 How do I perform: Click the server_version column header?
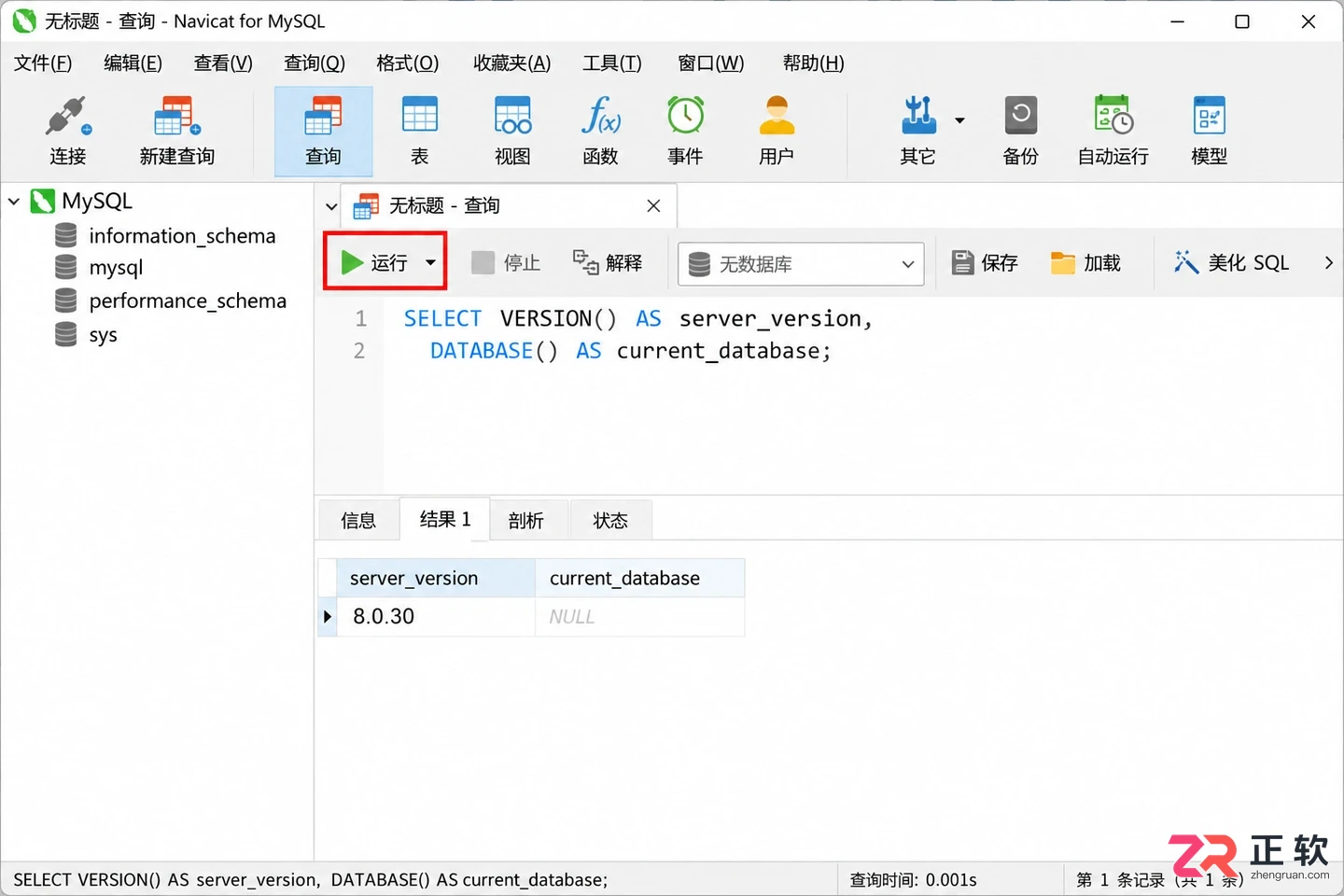[436, 578]
